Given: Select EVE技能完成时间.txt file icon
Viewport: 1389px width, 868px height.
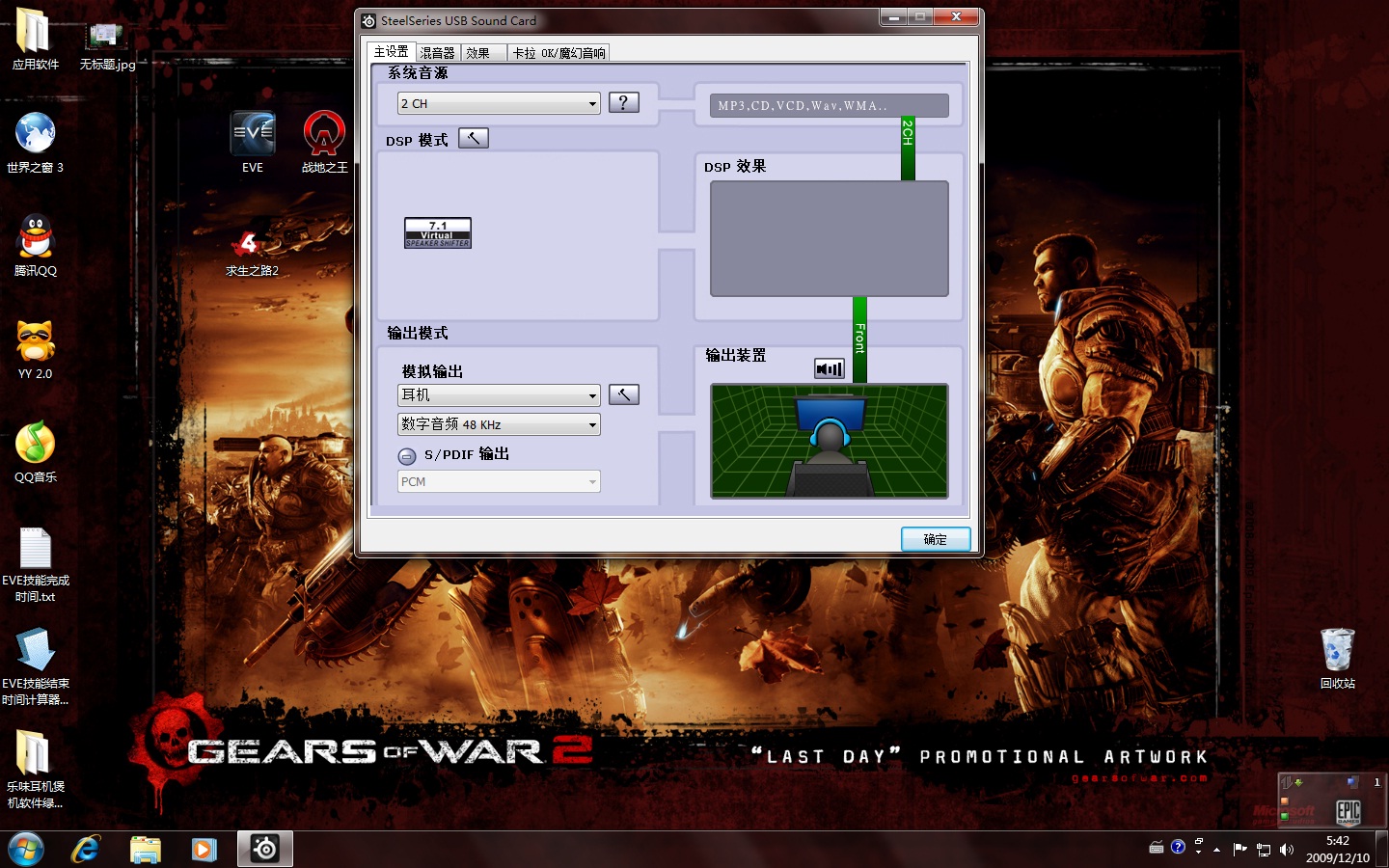Looking at the screenshot, I should click(x=35, y=565).
